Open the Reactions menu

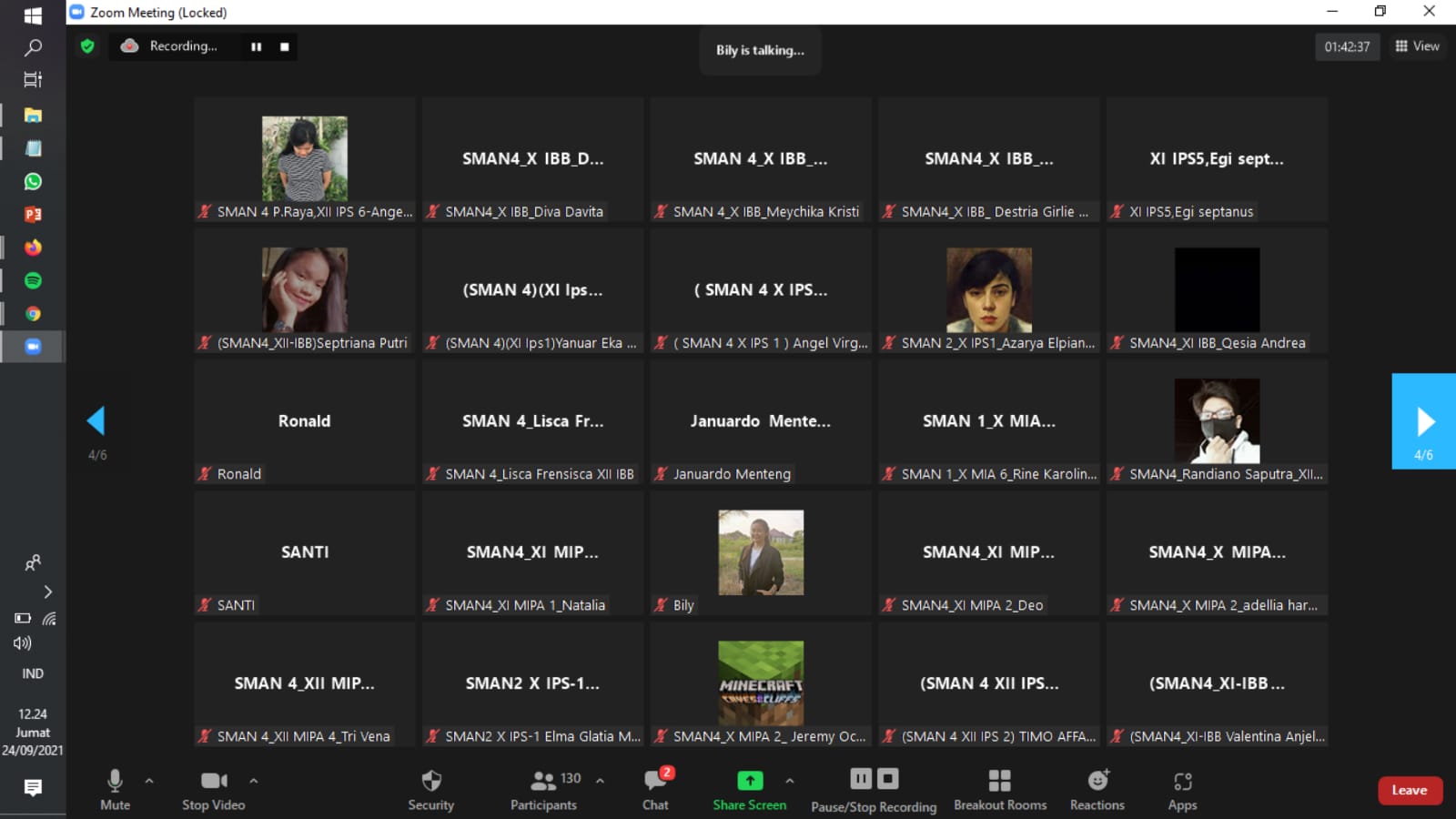[x=1097, y=789]
